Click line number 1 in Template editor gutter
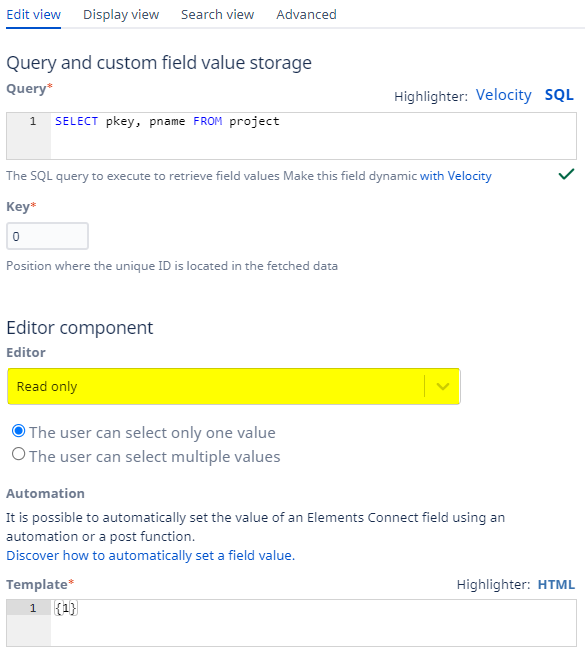The height and width of the screenshot is (654, 585). pyautogui.click(x=33, y=608)
